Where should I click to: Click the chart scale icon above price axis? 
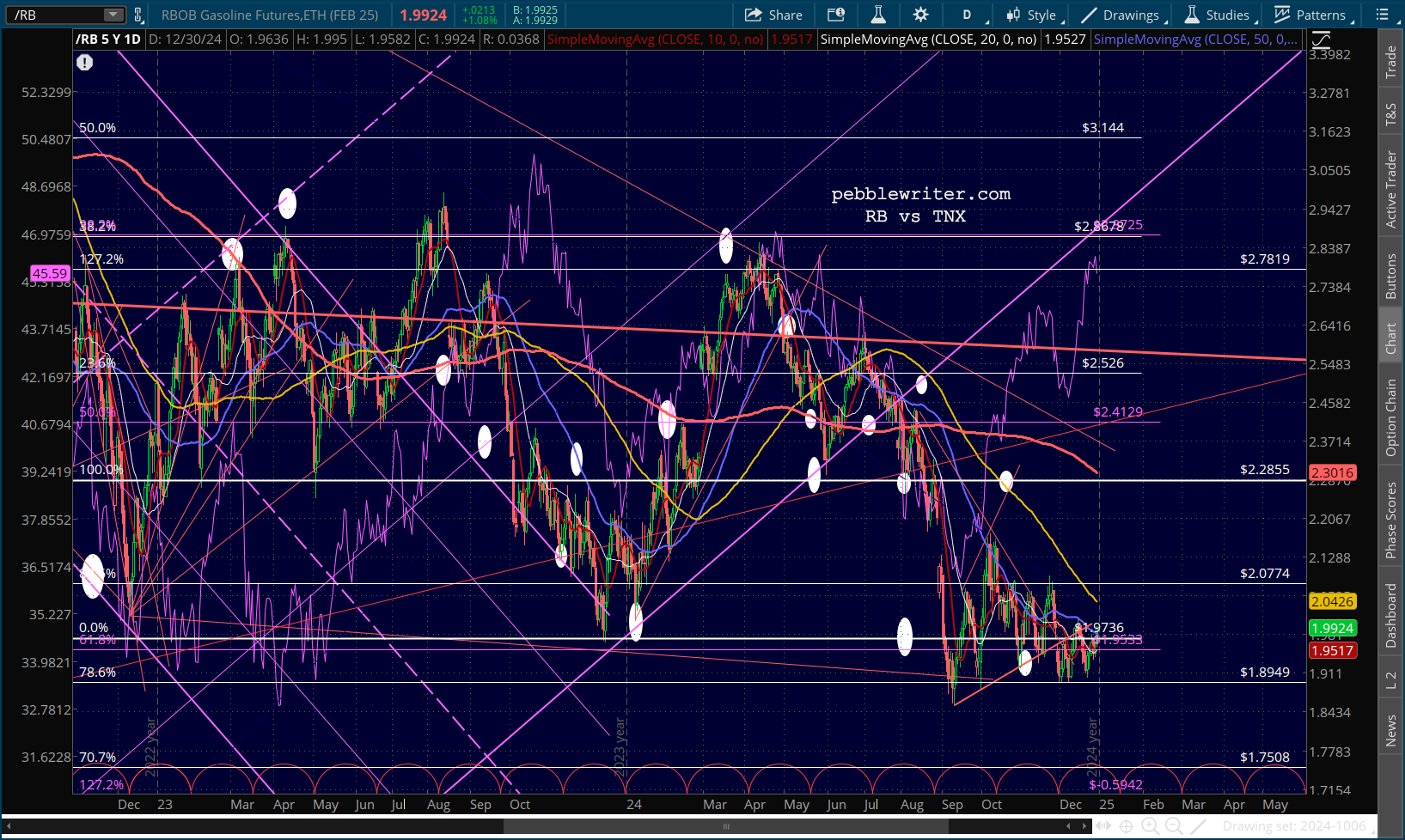(1321, 39)
